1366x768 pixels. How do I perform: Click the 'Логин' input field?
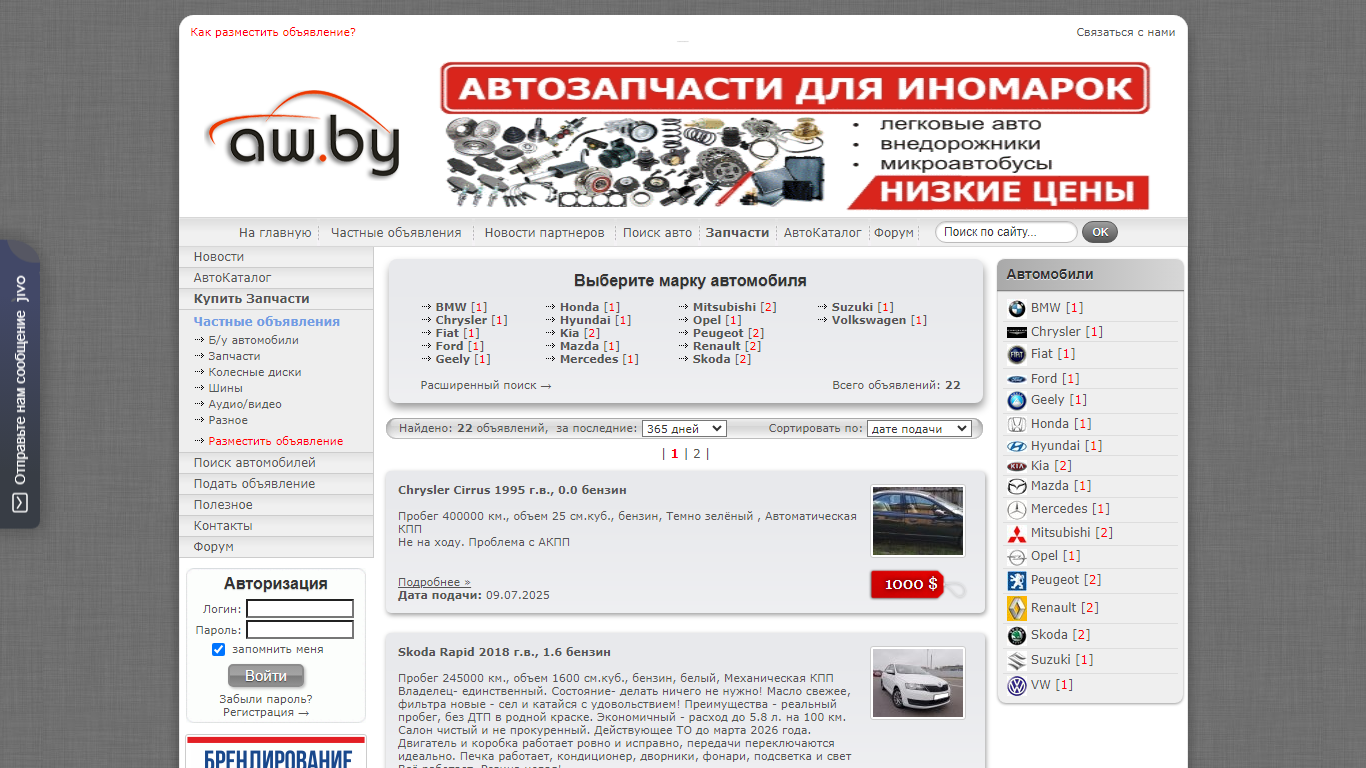pyautogui.click(x=300, y=609)
